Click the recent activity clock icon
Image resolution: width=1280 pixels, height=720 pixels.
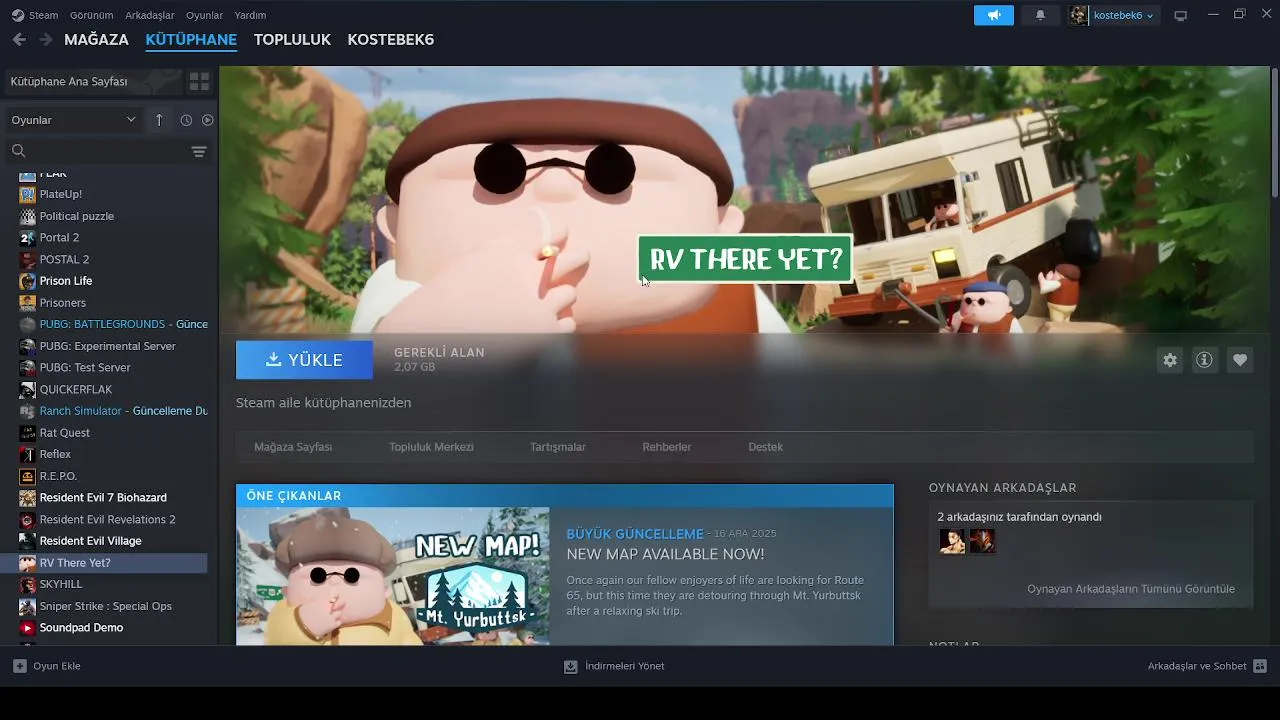click(186, 120)
